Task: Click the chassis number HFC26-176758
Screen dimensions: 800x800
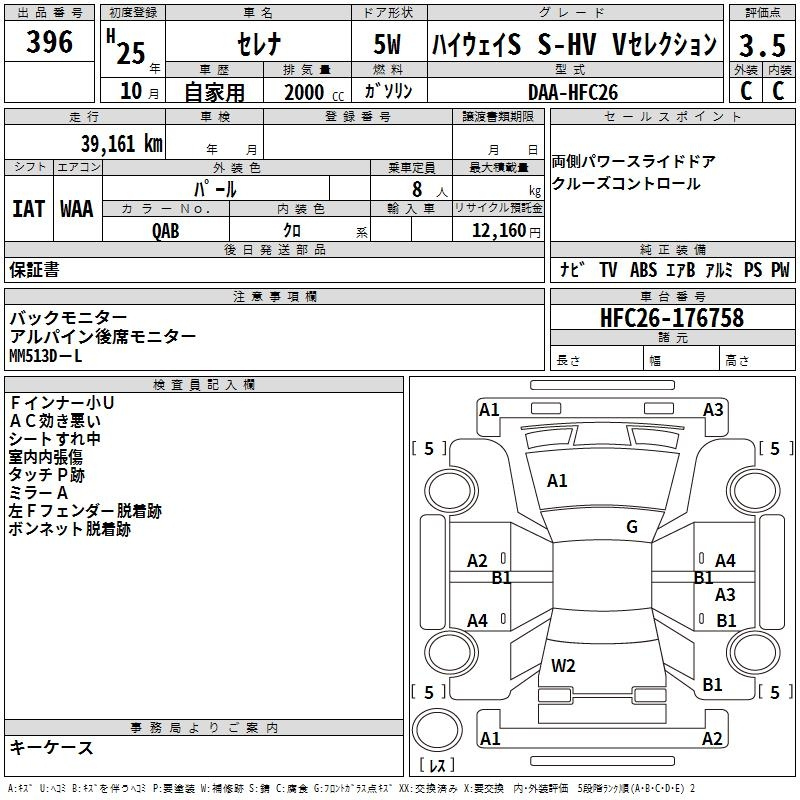Action: click(672, 318)
